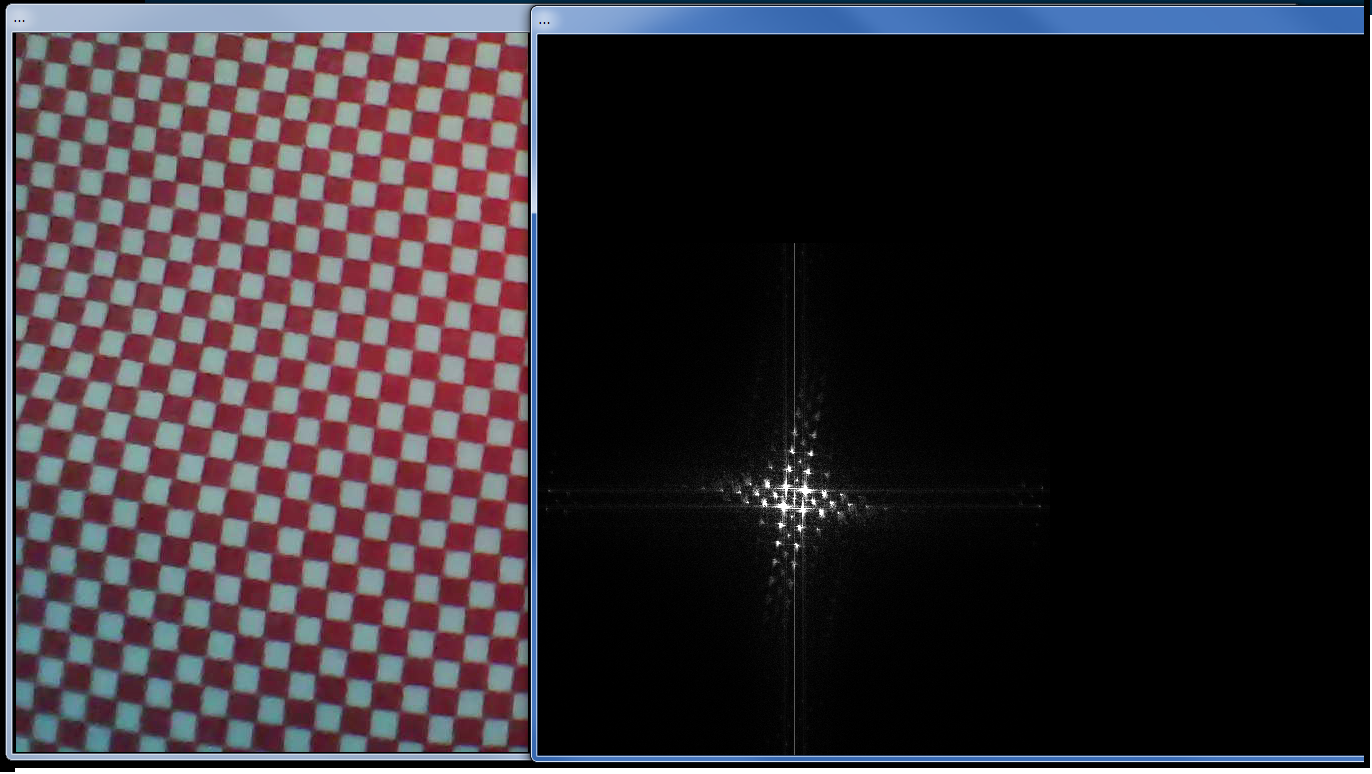Grab the left border of the spectrum window
Viewport: 1372px width, 774px height.
point(534,400)
